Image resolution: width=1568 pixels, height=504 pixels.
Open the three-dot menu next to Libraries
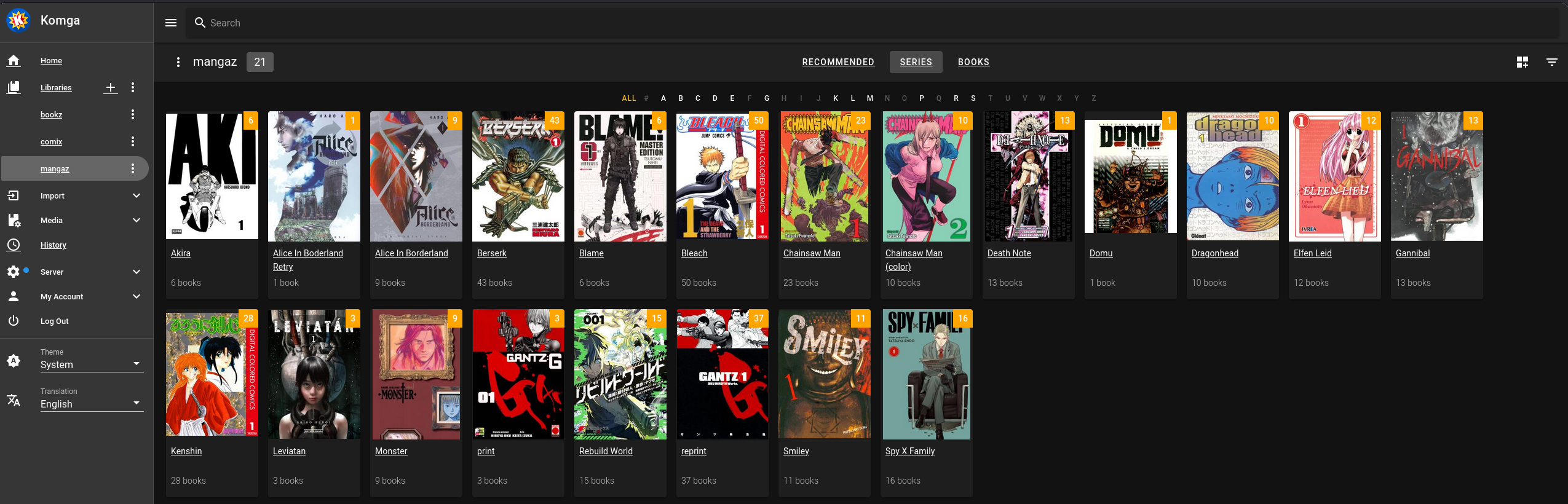(x=133, y=88)
